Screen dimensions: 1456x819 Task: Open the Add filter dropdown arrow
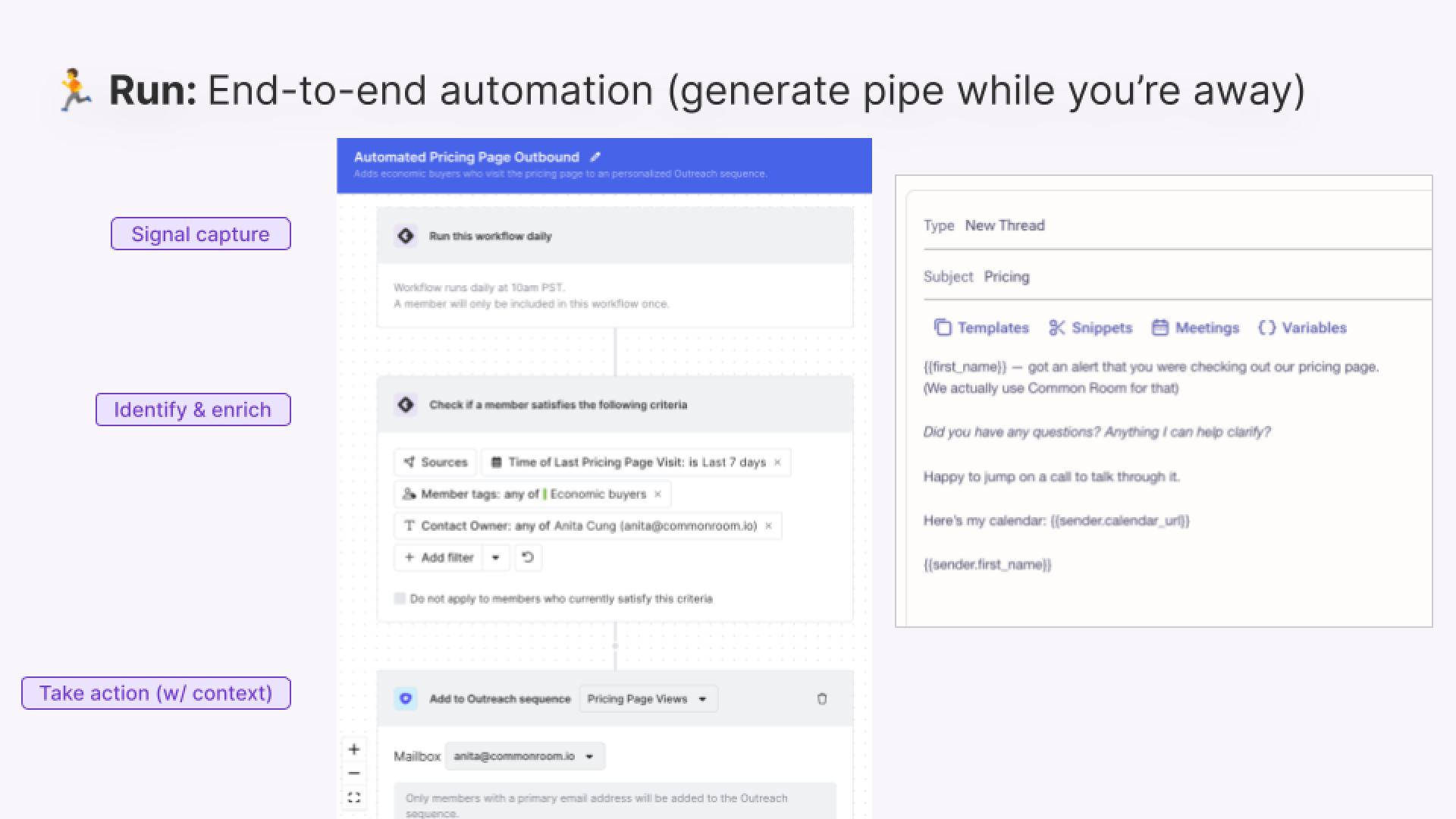tap(495, 557)
